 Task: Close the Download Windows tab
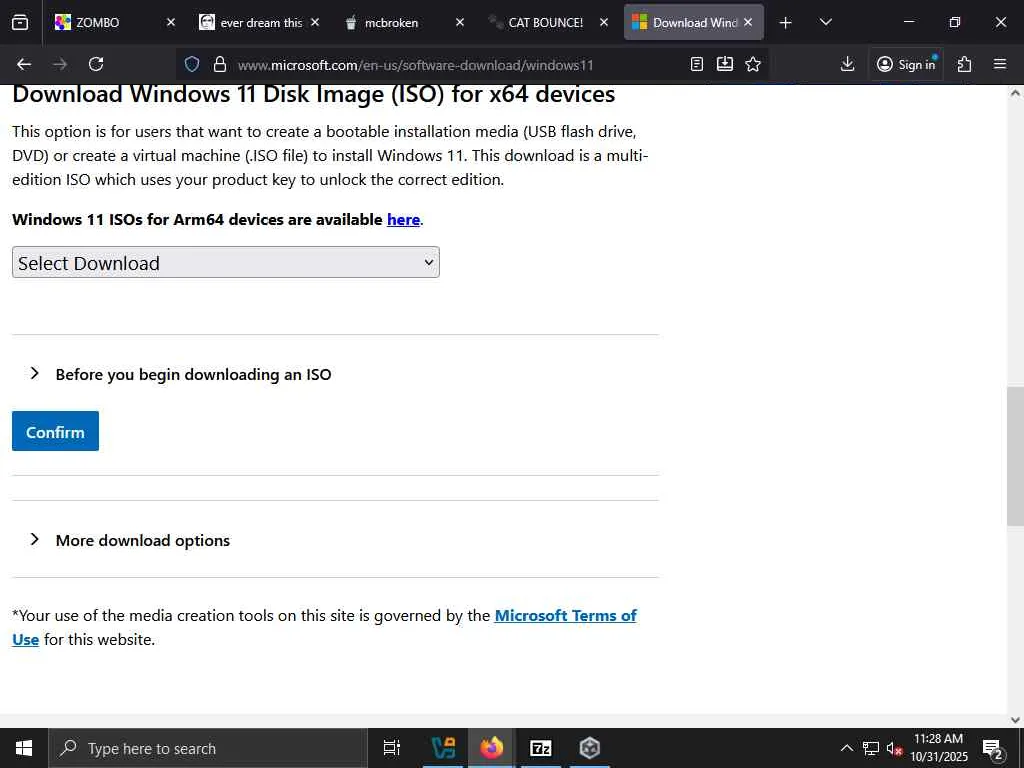tap(748, 22)
